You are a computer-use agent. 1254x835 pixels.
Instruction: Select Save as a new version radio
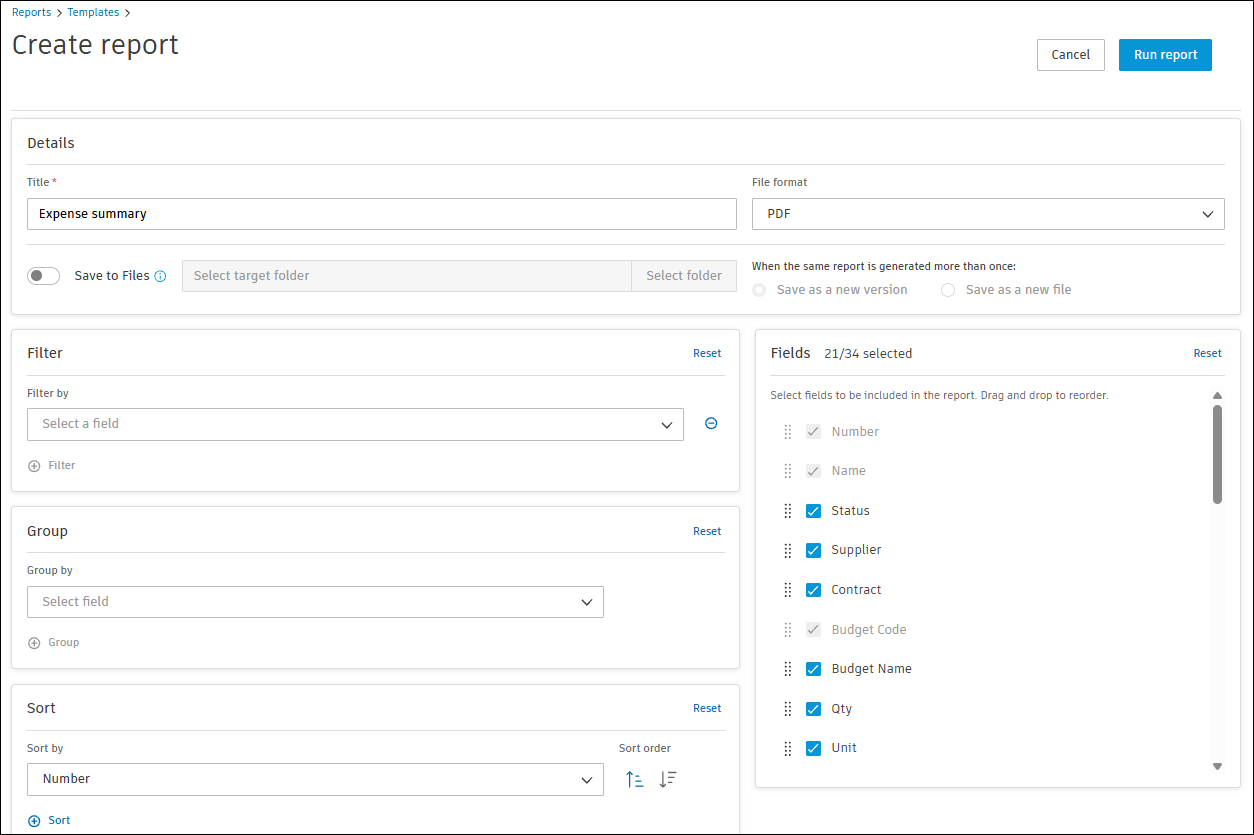[759, 290]
